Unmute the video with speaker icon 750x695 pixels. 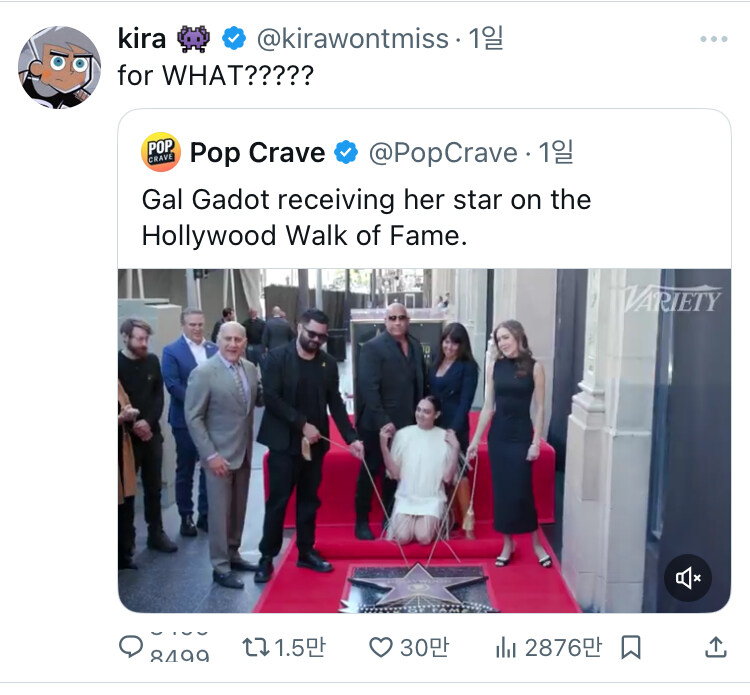pos(689,577)
